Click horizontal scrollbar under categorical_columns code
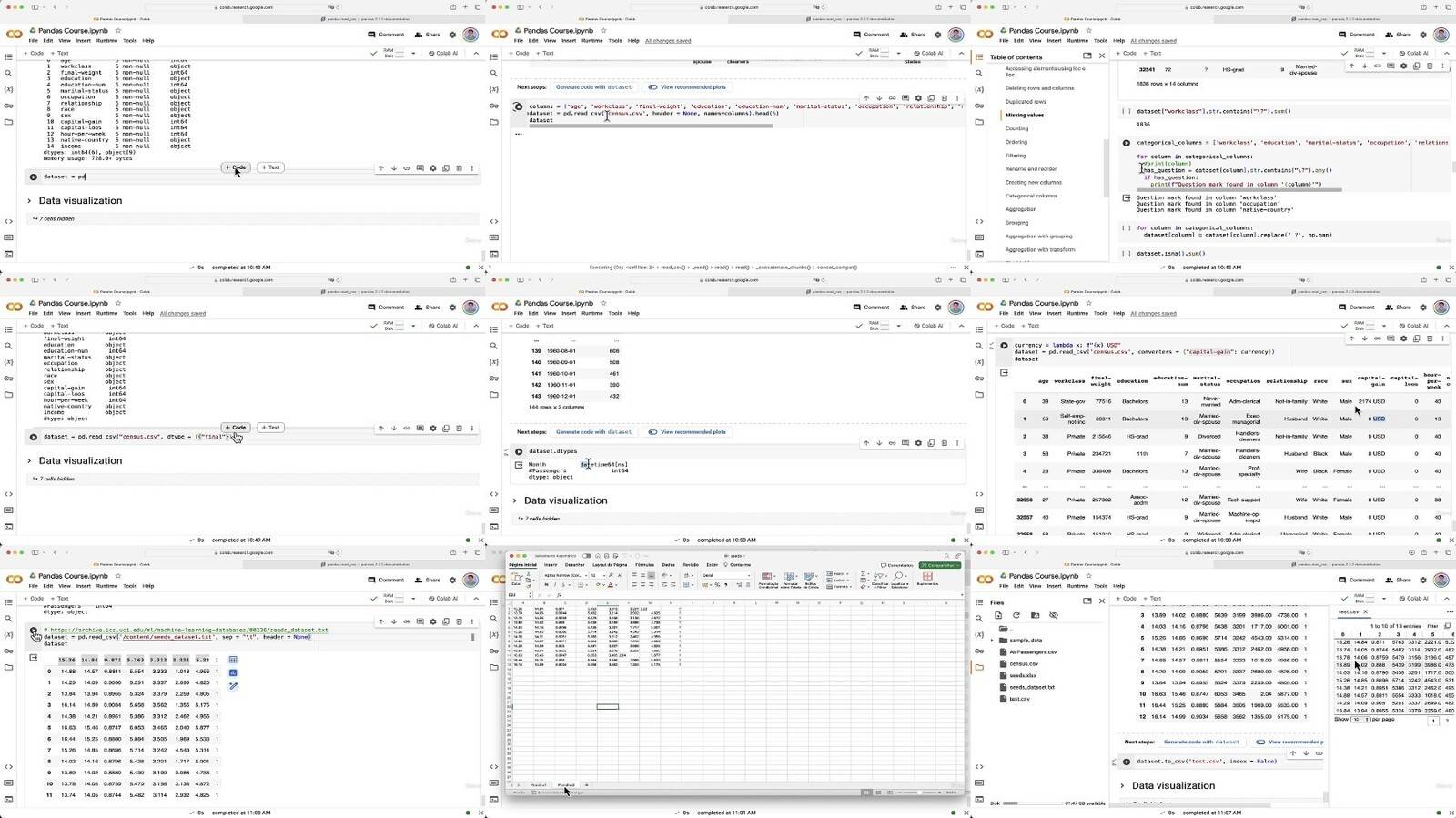The width and height of the screenshot is (1456, 818). point(1239,190)
